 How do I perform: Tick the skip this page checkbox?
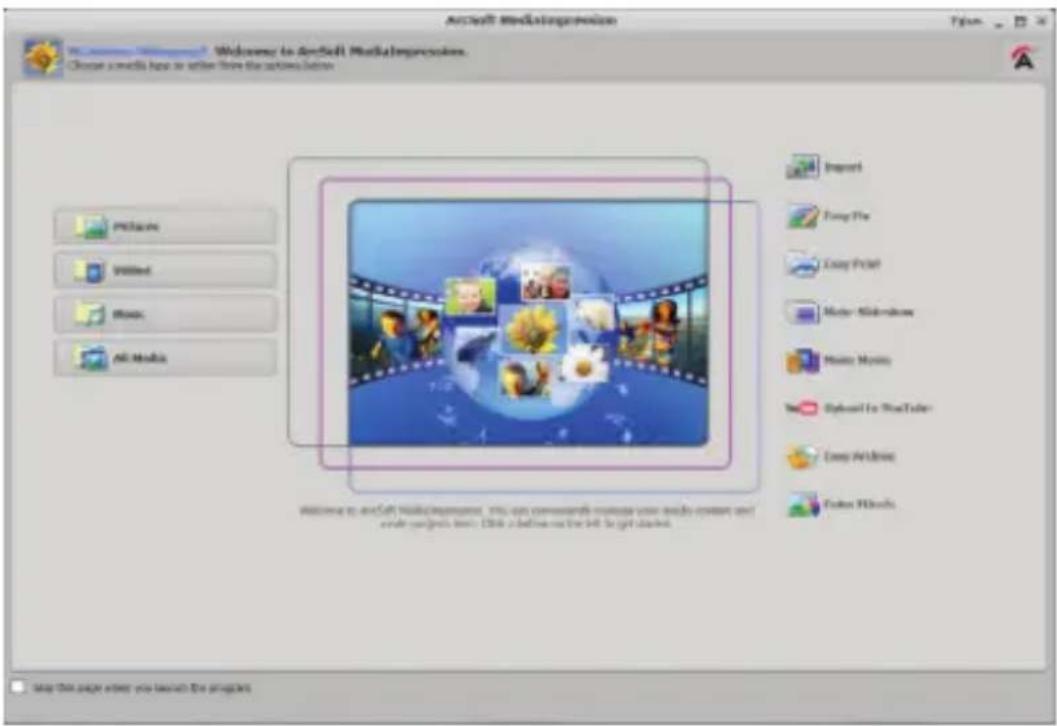[18, 687]
